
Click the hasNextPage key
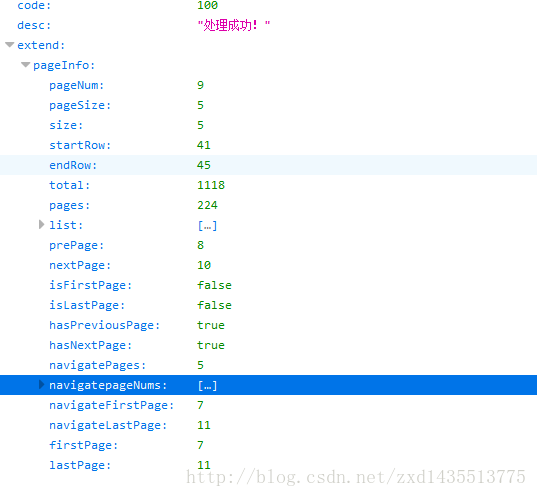click(90, 345)
